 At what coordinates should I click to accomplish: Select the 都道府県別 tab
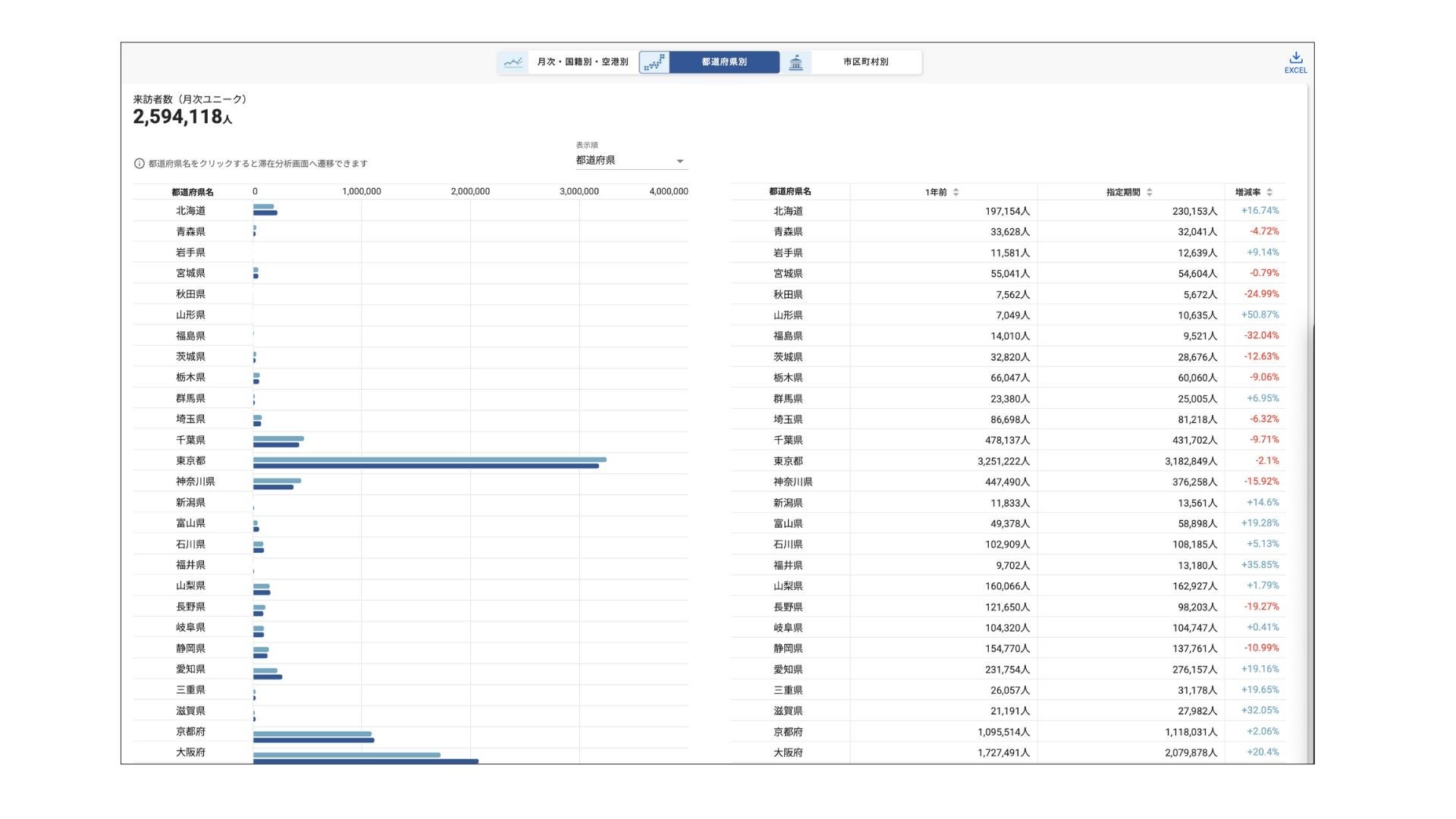(723, 62)
